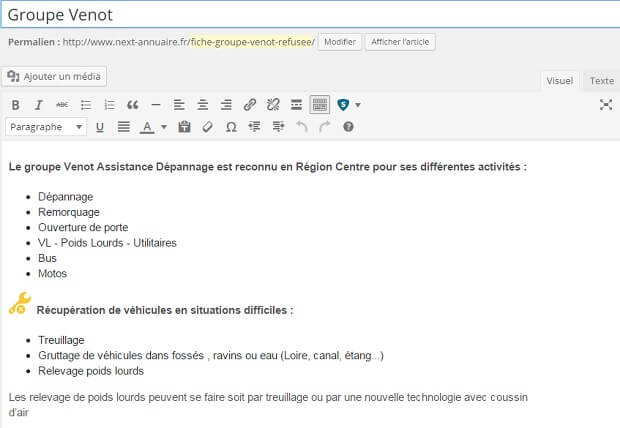Viewport: 620px width, 428px height.
Task: Remove link from selection
Action: pyautogui.click(x=273, y=105)
